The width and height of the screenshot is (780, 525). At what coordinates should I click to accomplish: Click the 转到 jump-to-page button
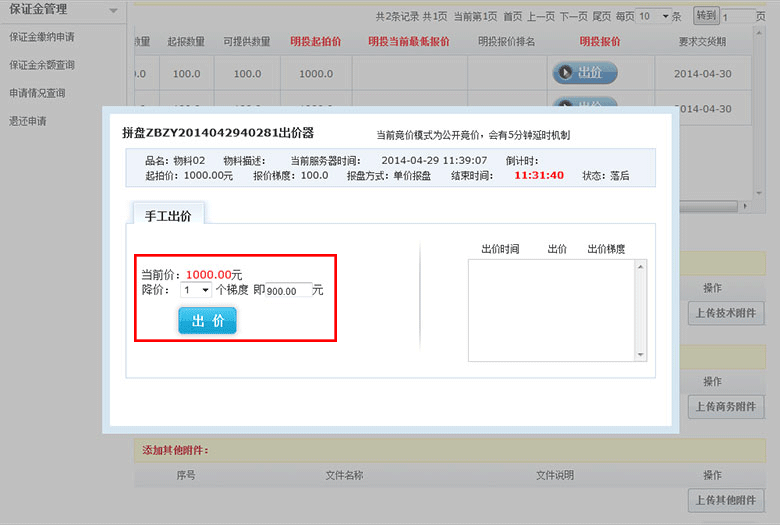tap(705, 16)
